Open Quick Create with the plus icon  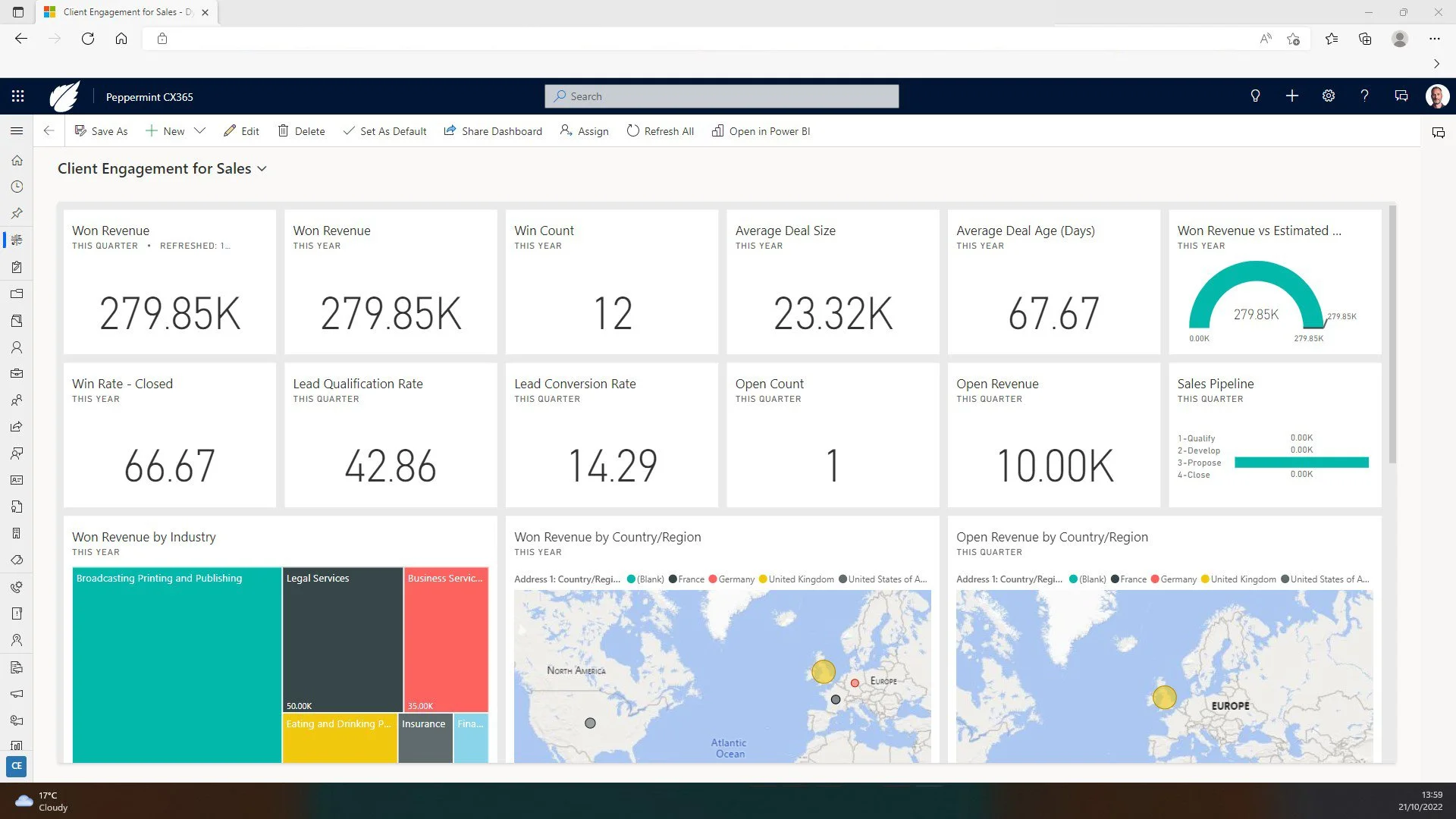[x=1292, y=96]
